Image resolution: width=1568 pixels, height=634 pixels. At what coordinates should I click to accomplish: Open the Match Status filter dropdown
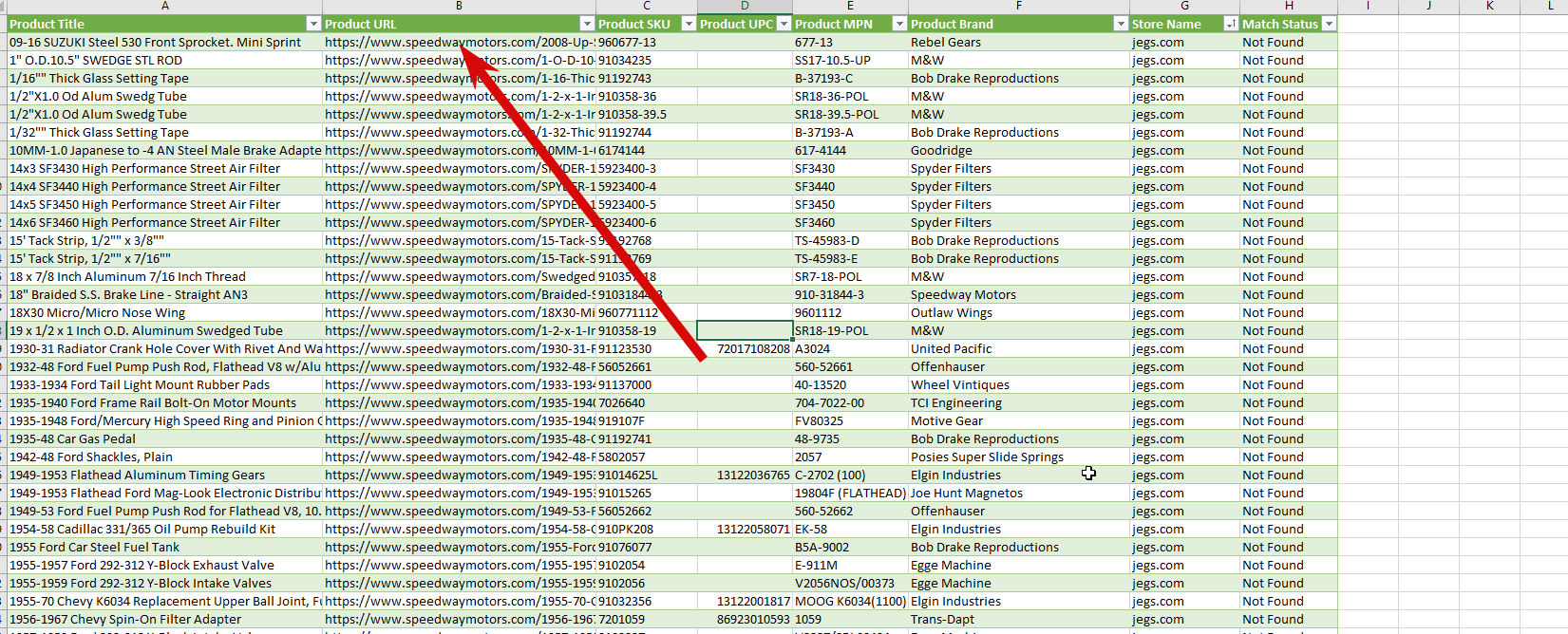coord(1329,24)
